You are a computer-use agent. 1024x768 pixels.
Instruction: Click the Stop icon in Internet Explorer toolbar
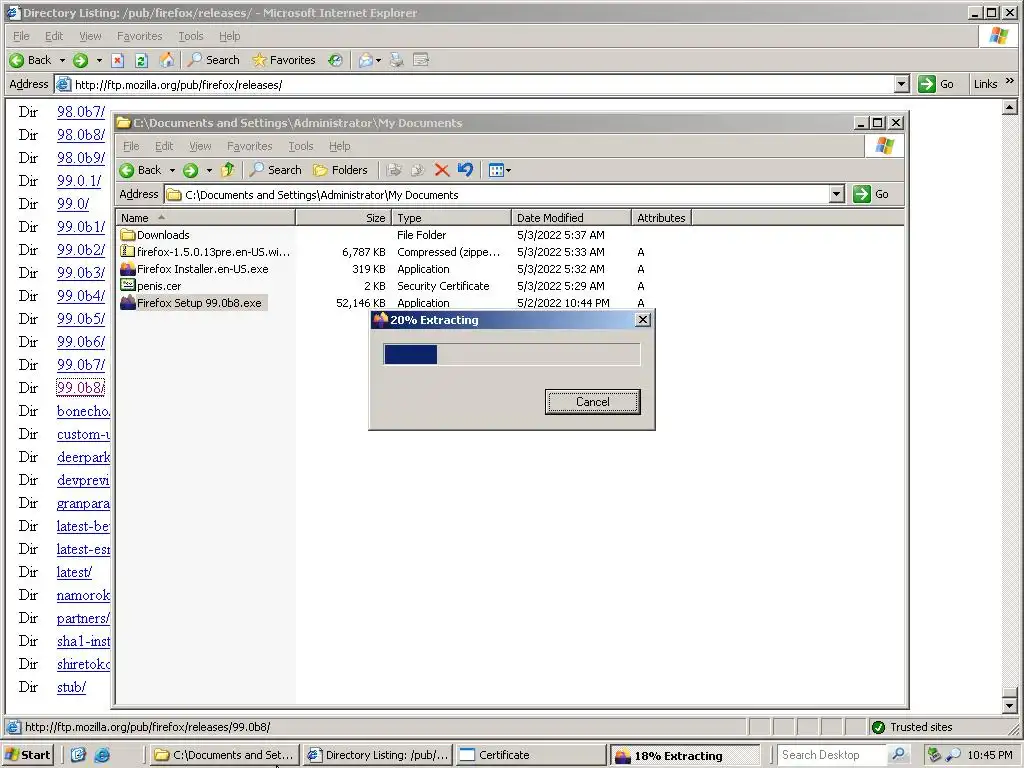coord(118,60)
